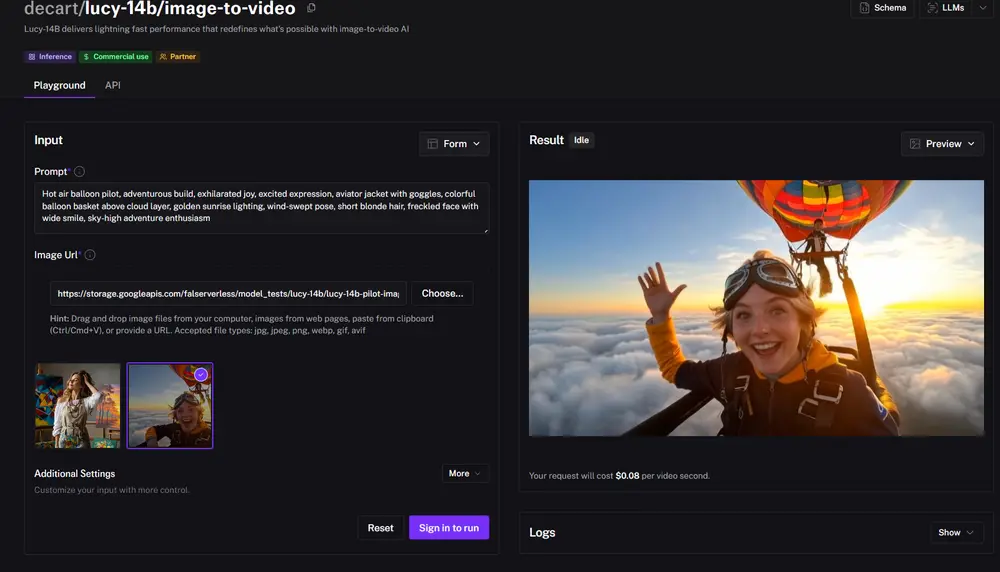Click the Choose... file button
The image size is (1000, 572).
tap(442, 294)
